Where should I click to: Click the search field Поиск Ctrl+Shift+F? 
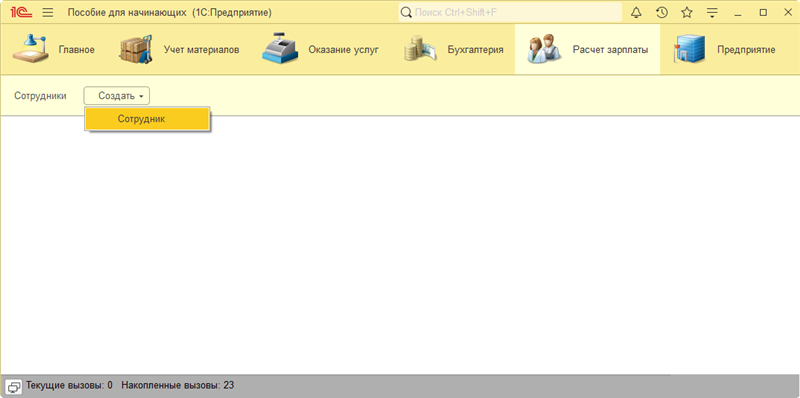[x=510, y=13]
